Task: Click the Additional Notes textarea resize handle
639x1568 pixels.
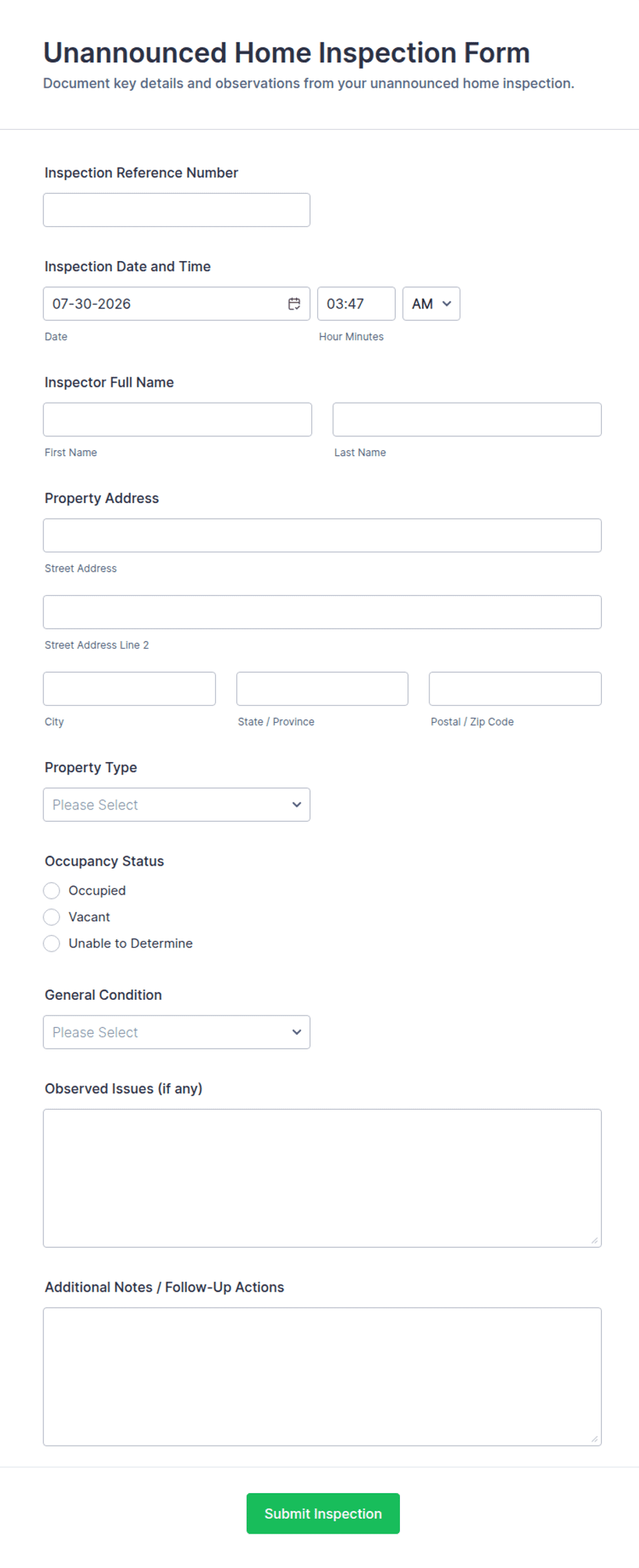Action: (594, 1439)
